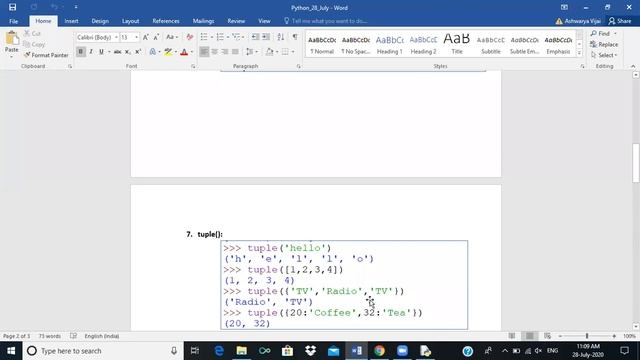
Task: Click the Copy command
Action: coord(34,44)
